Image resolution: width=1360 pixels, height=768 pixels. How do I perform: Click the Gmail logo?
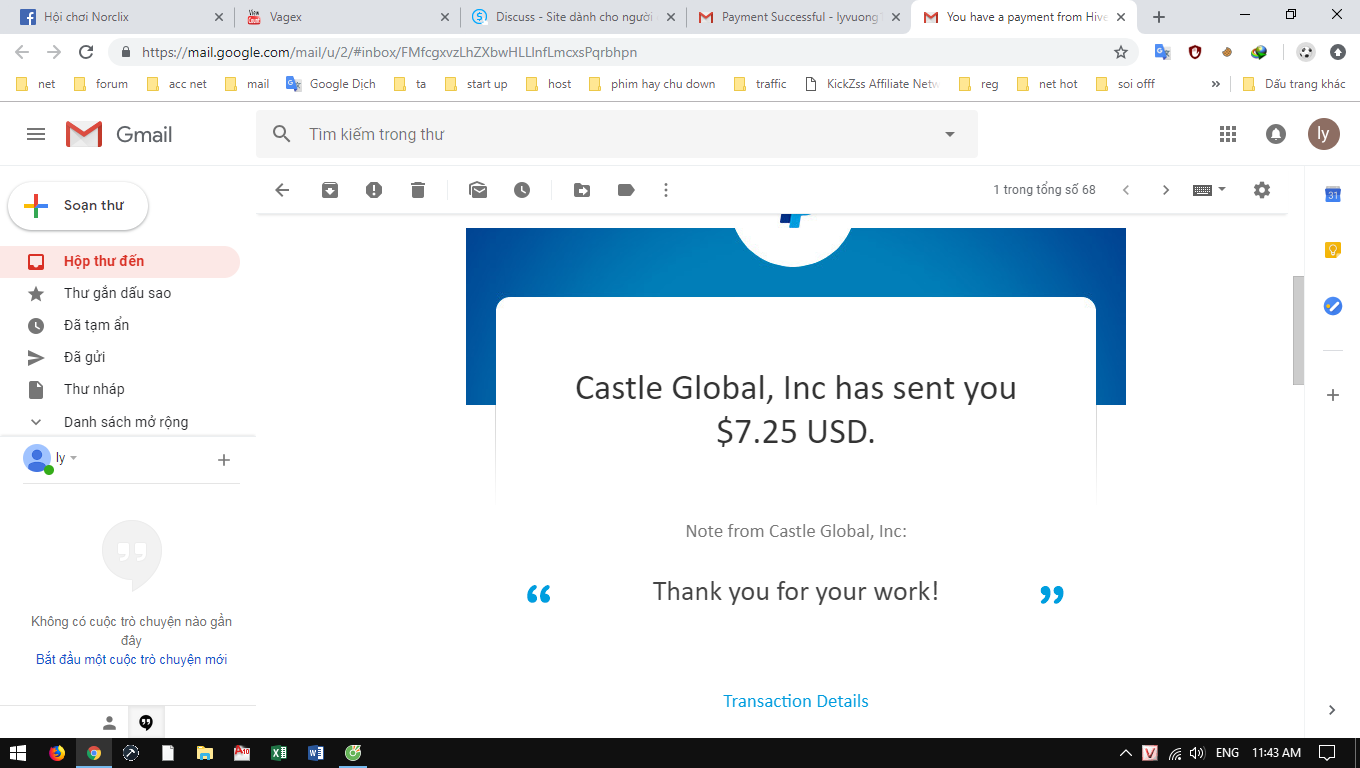(119, 134)
